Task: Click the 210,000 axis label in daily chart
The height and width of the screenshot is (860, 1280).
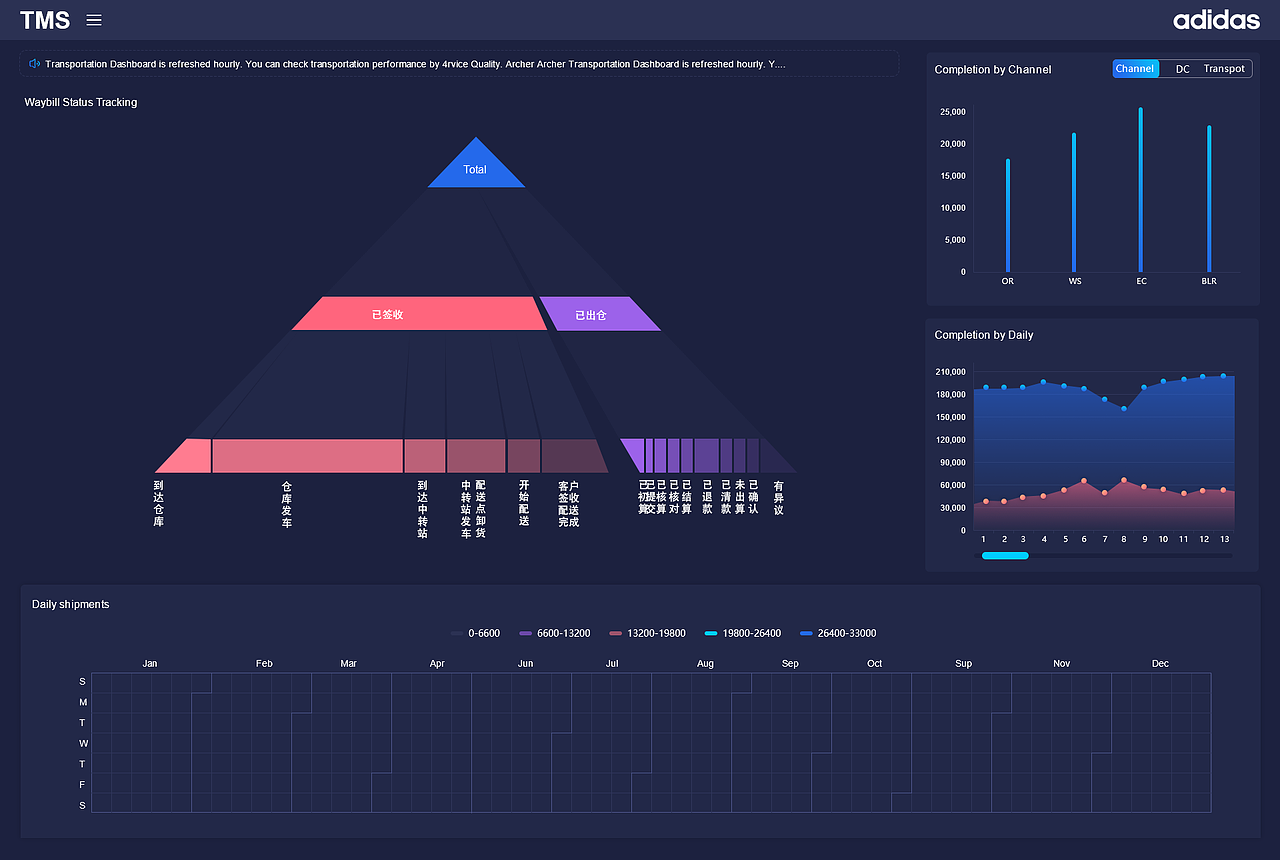Action: click(x=950, y=372)
